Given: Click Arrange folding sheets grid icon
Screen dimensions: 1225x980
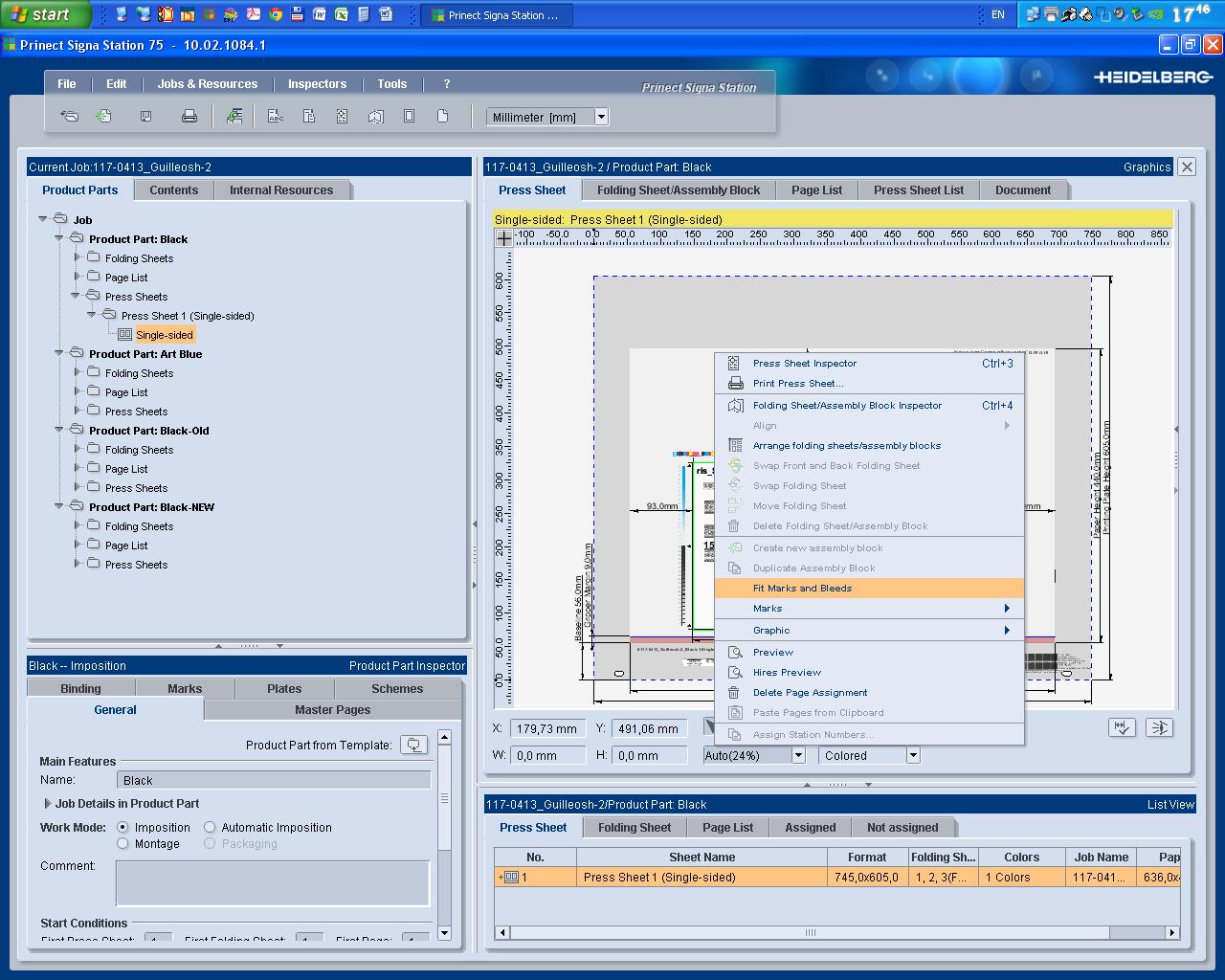Looking at the screenshot, I should [735, 446].
